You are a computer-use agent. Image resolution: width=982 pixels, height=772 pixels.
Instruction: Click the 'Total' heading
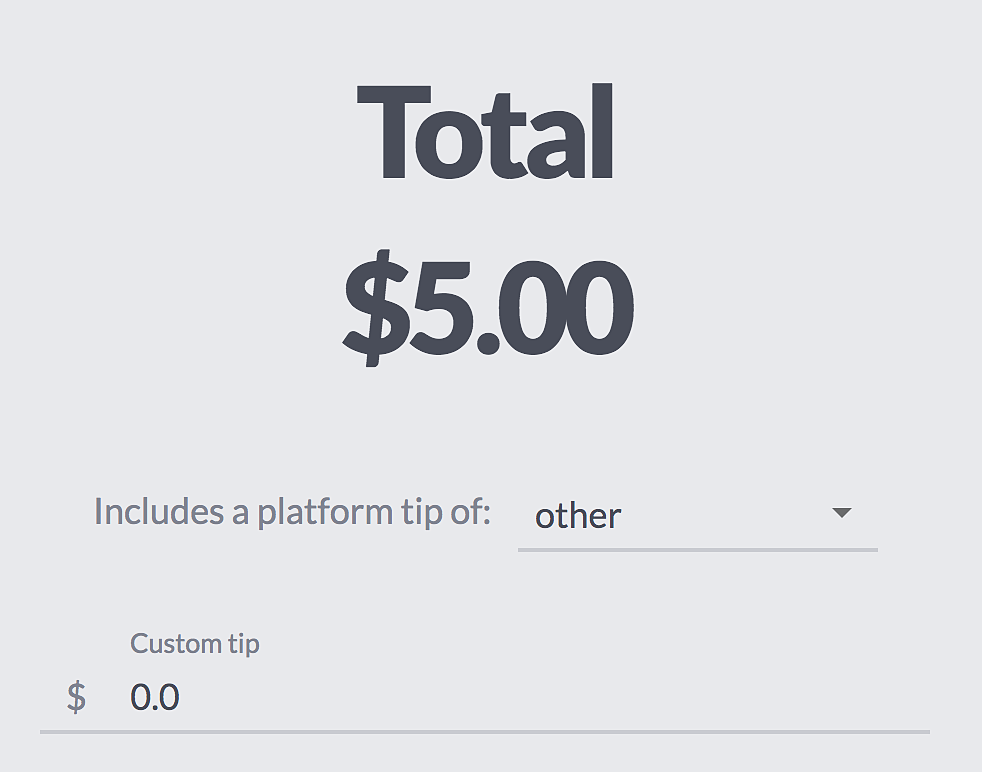(486, 134)
